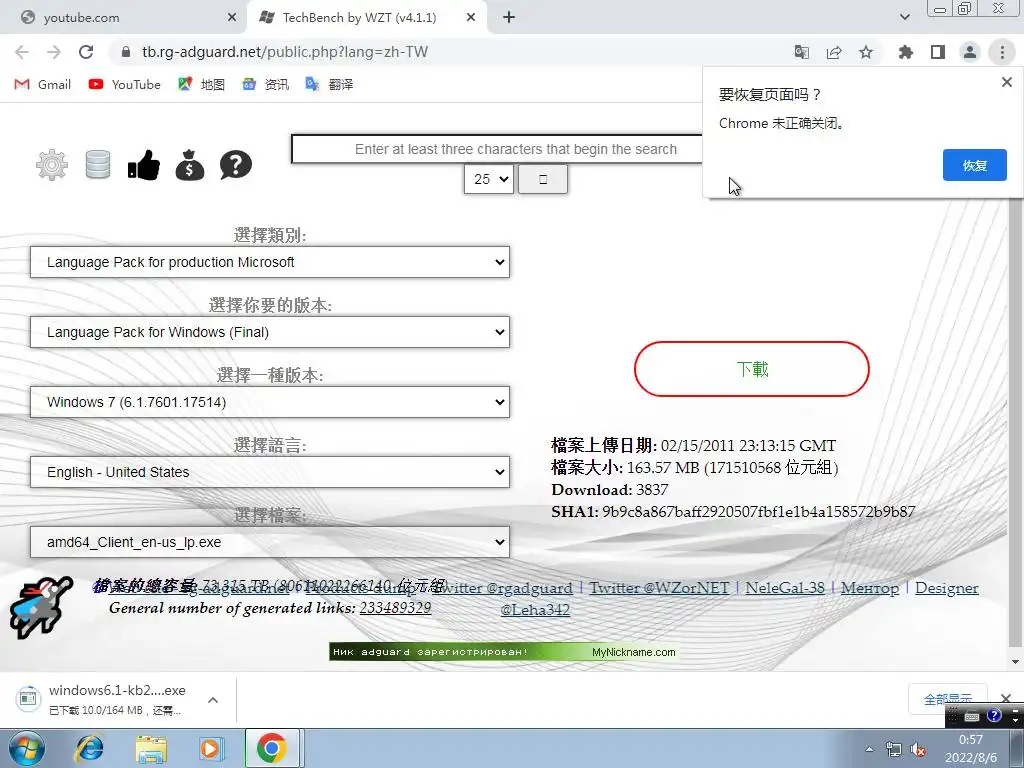Click the small square button beside 25

[543, 179]
